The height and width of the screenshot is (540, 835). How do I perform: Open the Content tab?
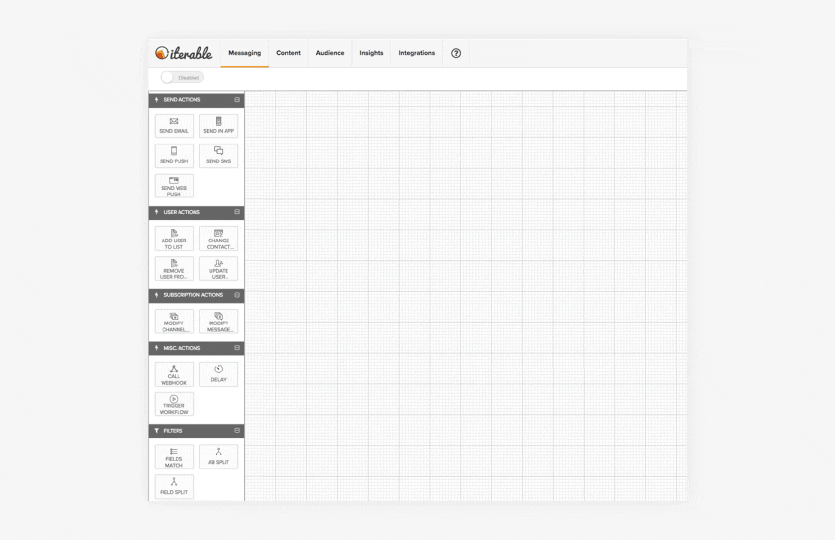(x=288, y=53)
